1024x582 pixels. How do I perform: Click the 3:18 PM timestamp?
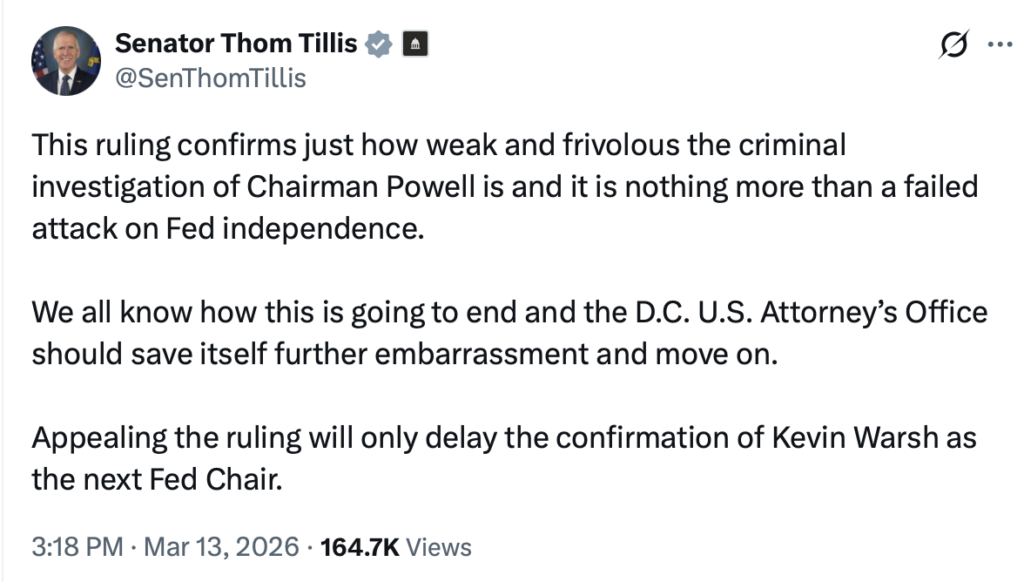tap(78, 547)
